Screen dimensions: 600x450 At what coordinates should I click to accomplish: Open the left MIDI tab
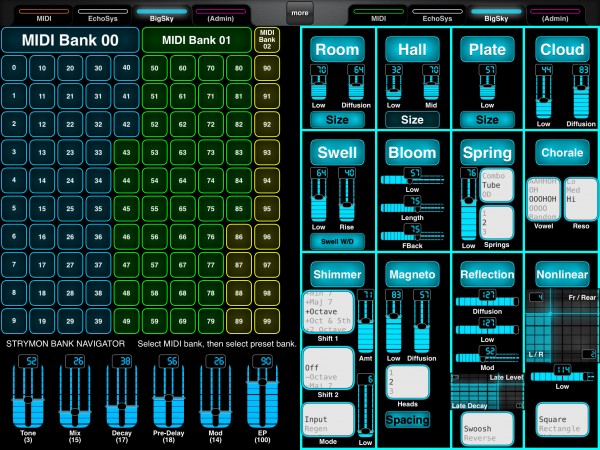pyautogui.click(x=44, y=15)
